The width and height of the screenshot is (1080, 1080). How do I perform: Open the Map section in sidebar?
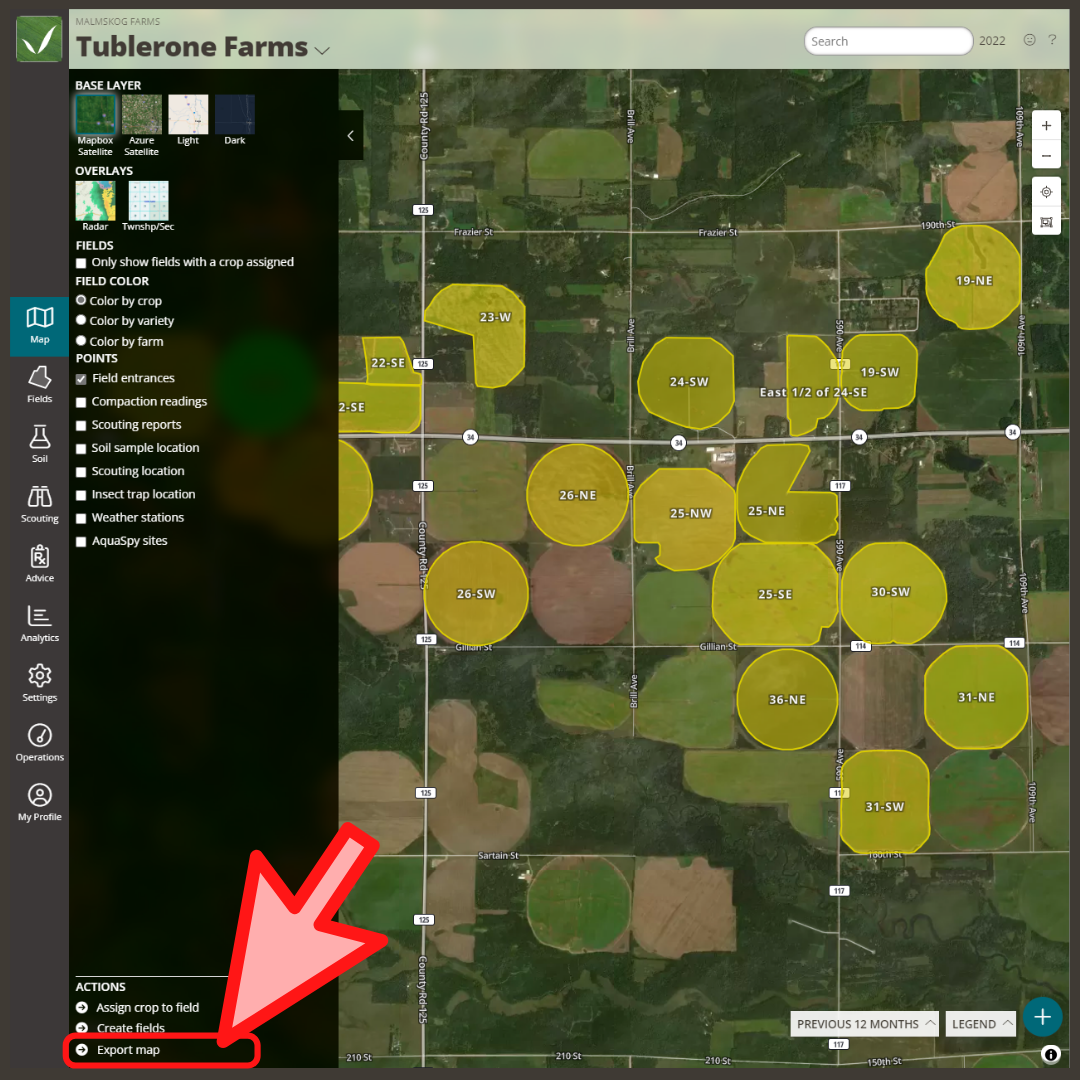click(x=39, y=326)
